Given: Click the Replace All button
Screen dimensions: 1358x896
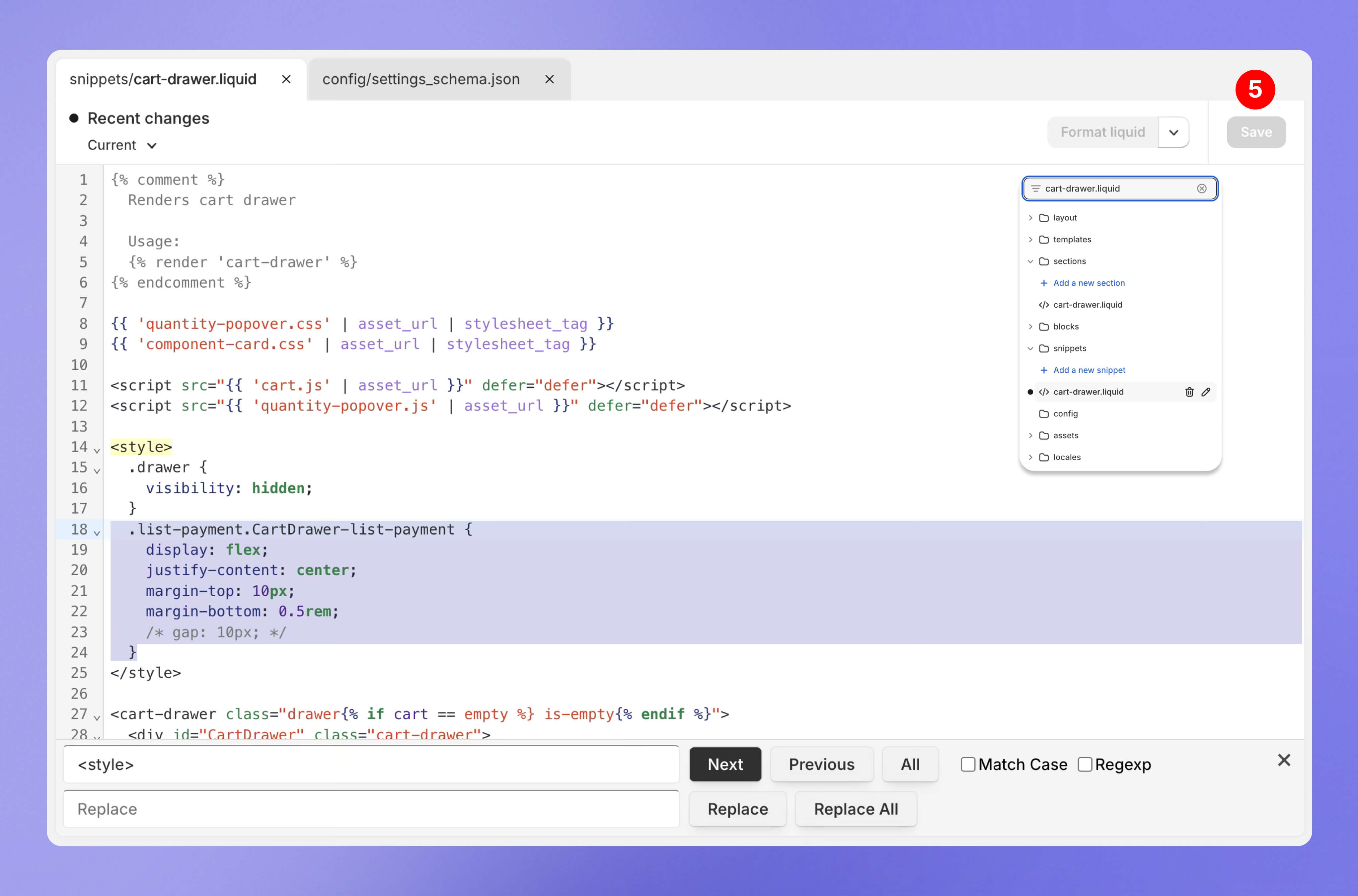Looking at the screenshot, I should 855,809.
